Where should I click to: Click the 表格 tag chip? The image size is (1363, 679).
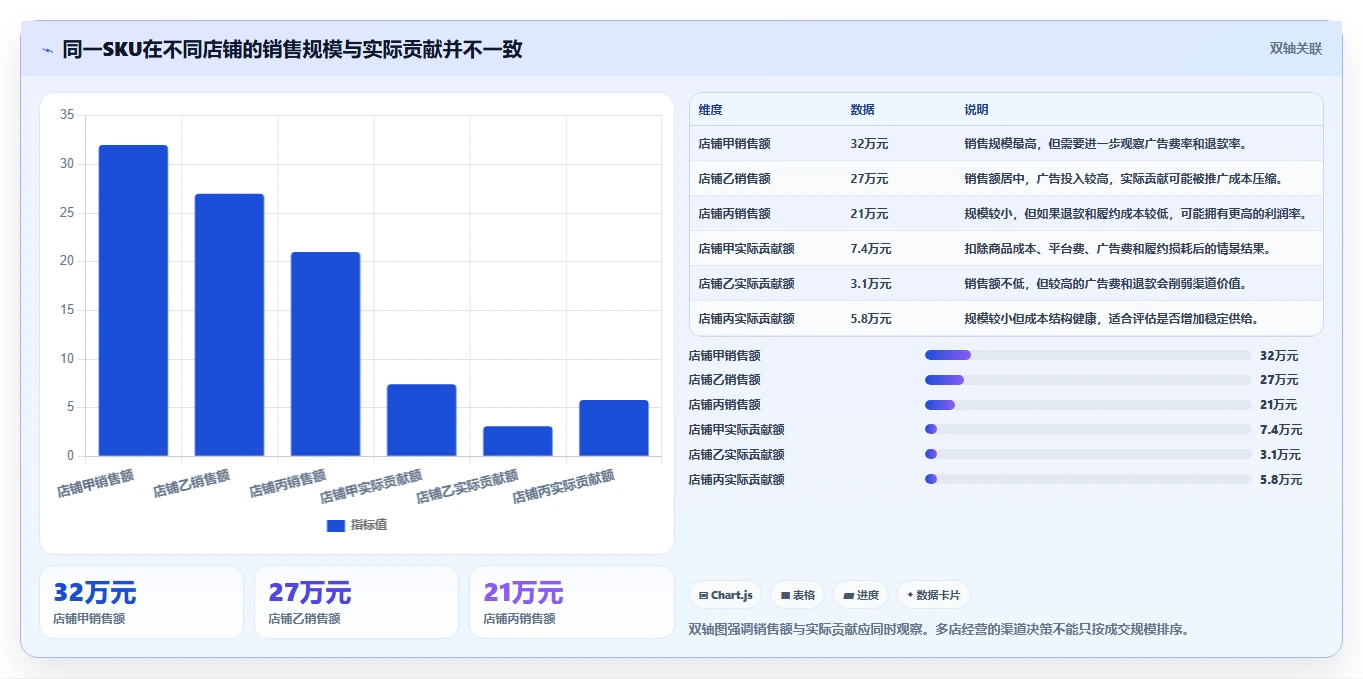[x=797, y=595]
